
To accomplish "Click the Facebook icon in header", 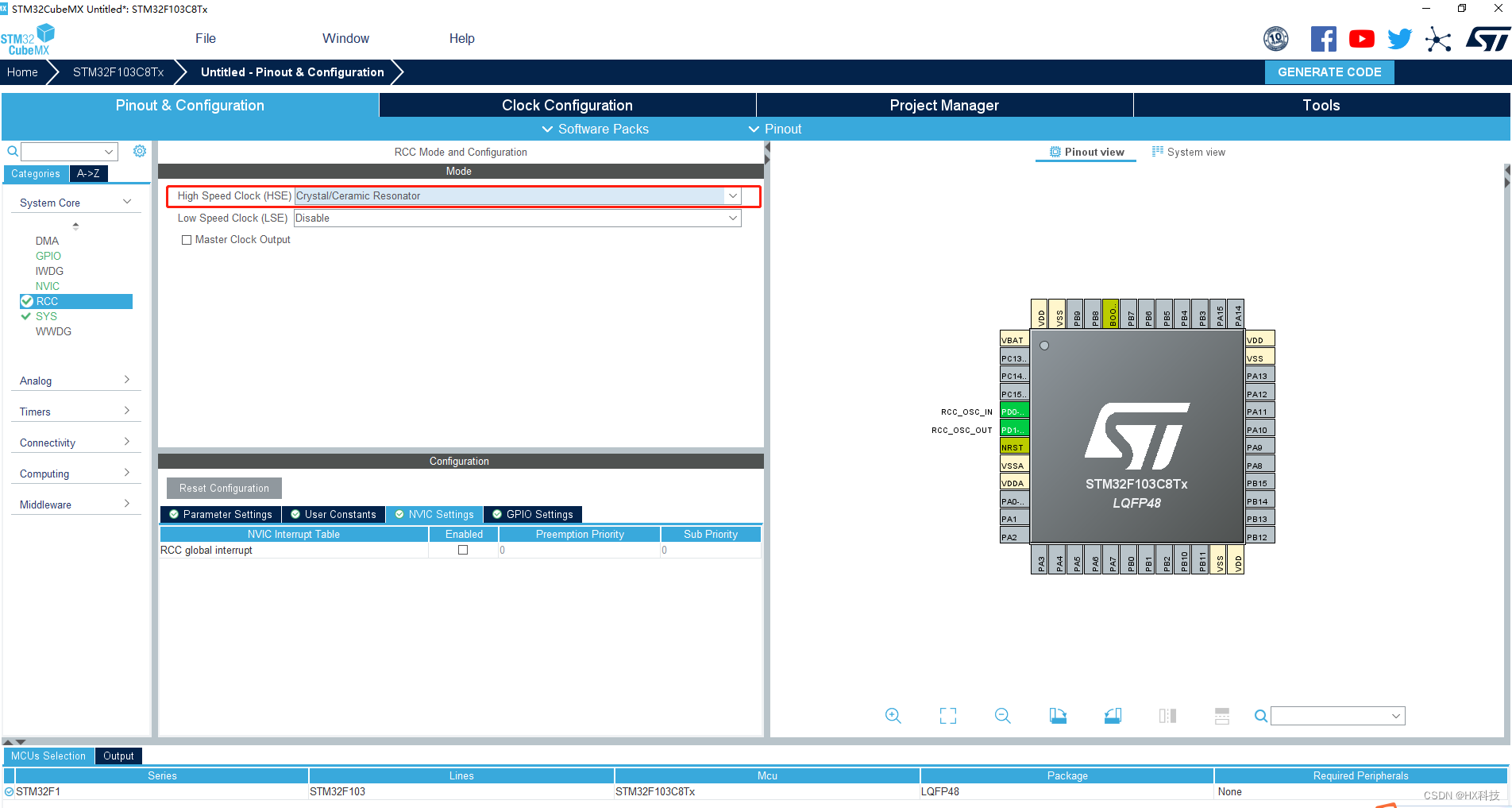I will [x=1323, y=39].
